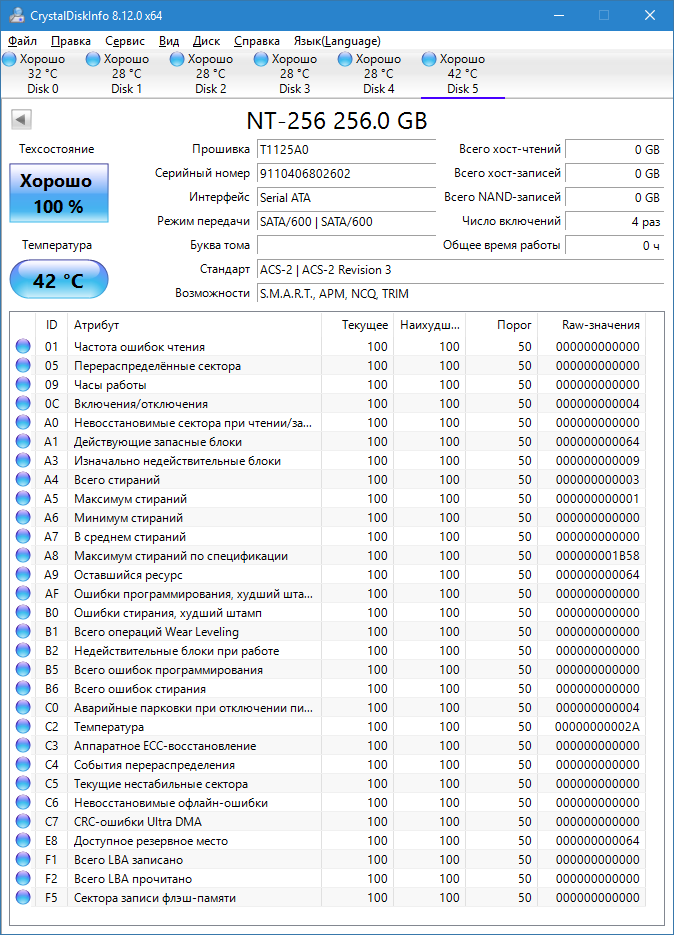Viewport: 674px width, 935px height.
Task: Open the Правка menu
Action: [x=71, y=41]
